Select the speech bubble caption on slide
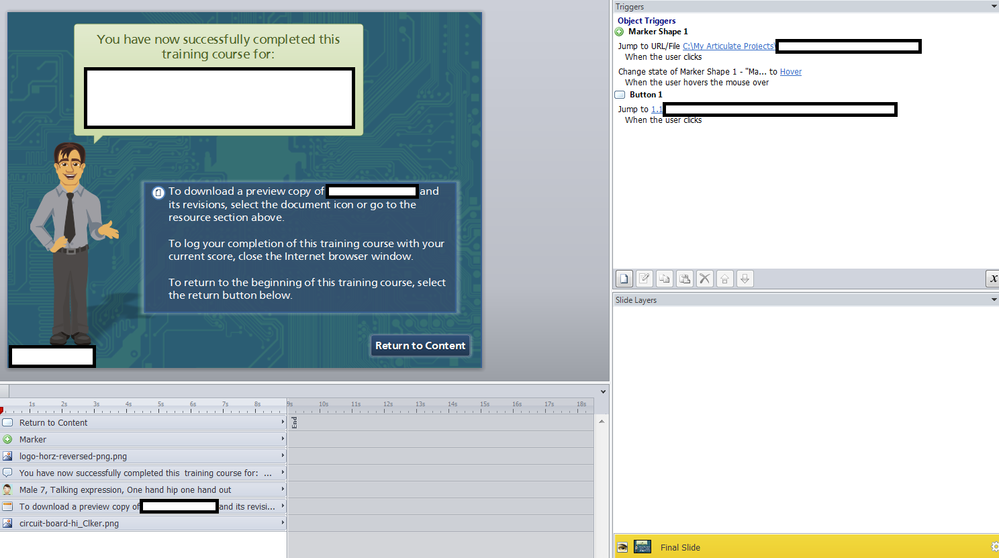Viewport: 999px width, 558px height. coord(219,82)
